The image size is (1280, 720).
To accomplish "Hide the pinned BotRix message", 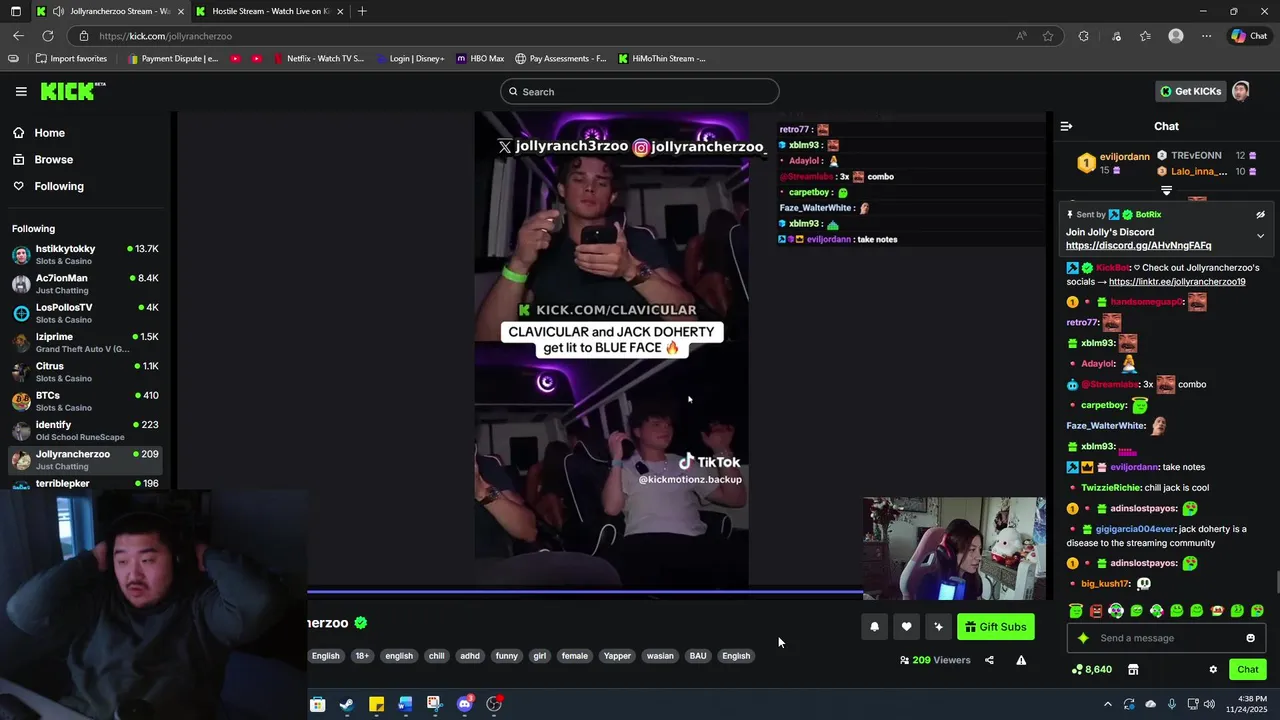I will (x=1260, y=214).
